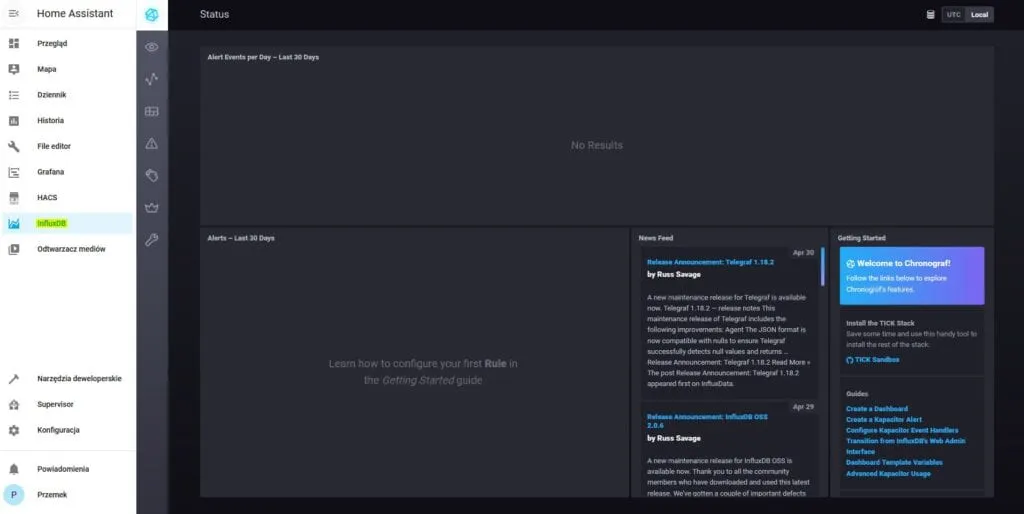1024x514 pixels.
Task: Click the Przemek avatar circle
Action: 14,495
